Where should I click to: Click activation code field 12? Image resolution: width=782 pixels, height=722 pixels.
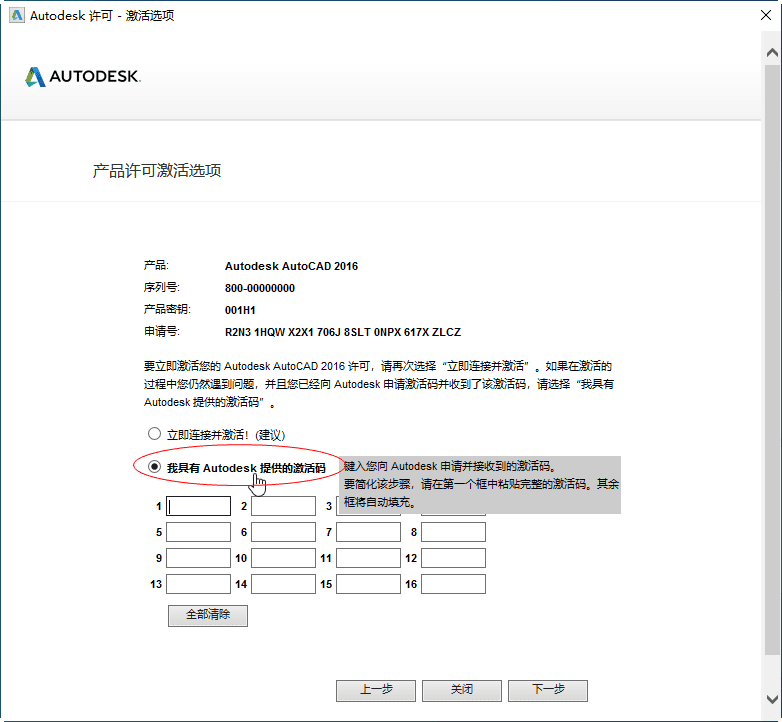(x=453, y=558)
